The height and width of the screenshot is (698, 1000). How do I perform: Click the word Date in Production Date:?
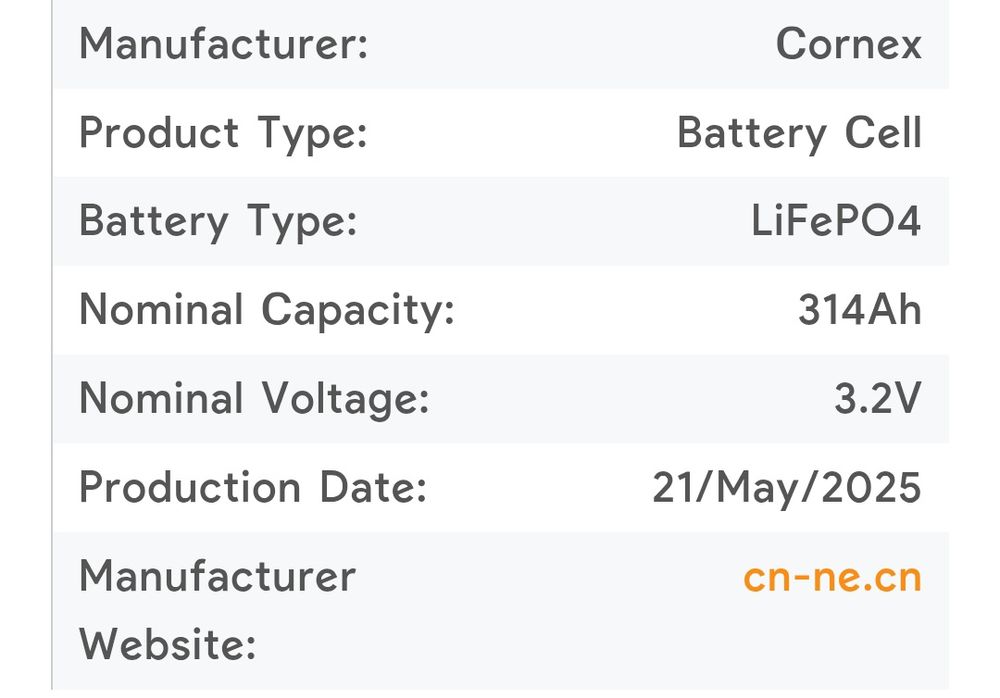(373, 488)
